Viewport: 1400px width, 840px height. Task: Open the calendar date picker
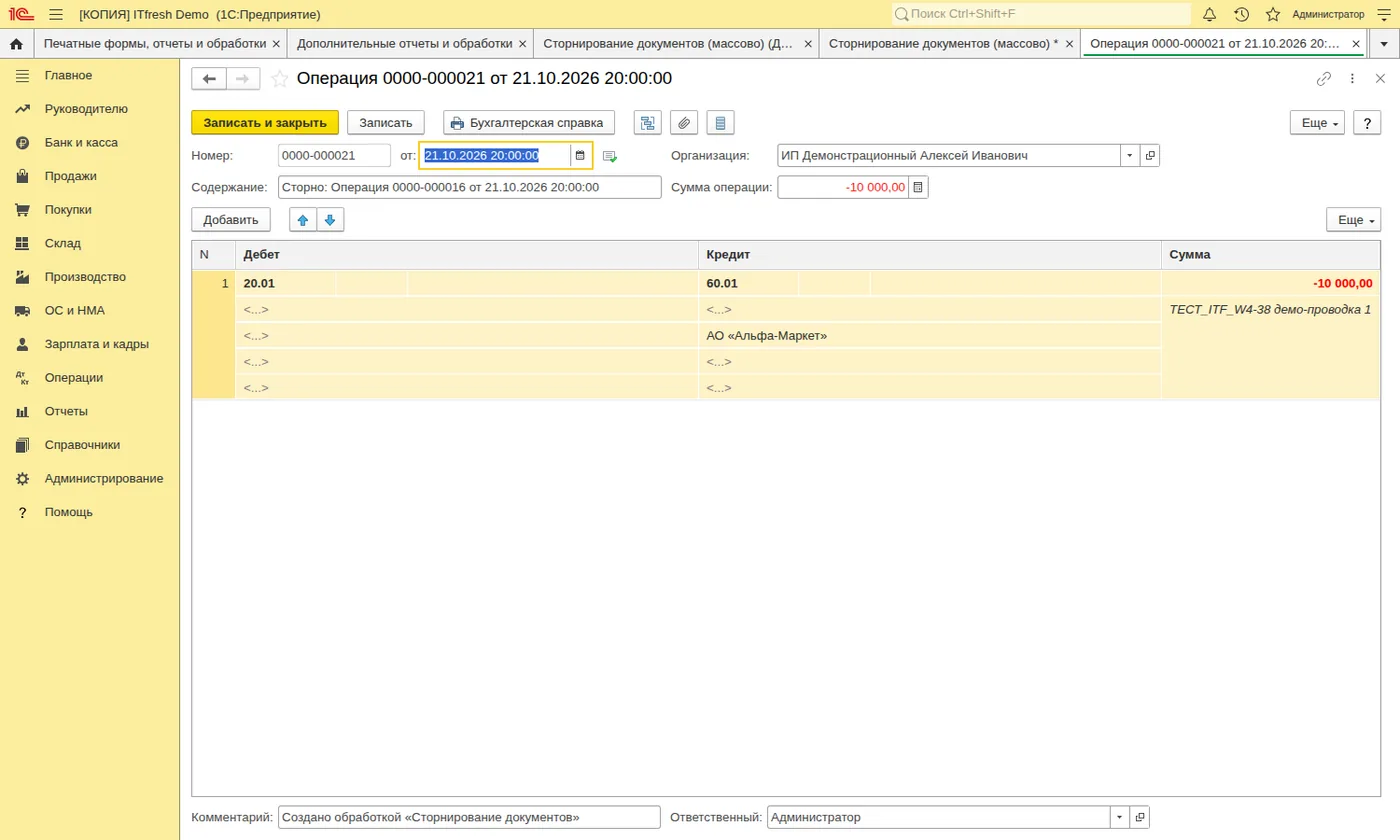pos(580,155)
